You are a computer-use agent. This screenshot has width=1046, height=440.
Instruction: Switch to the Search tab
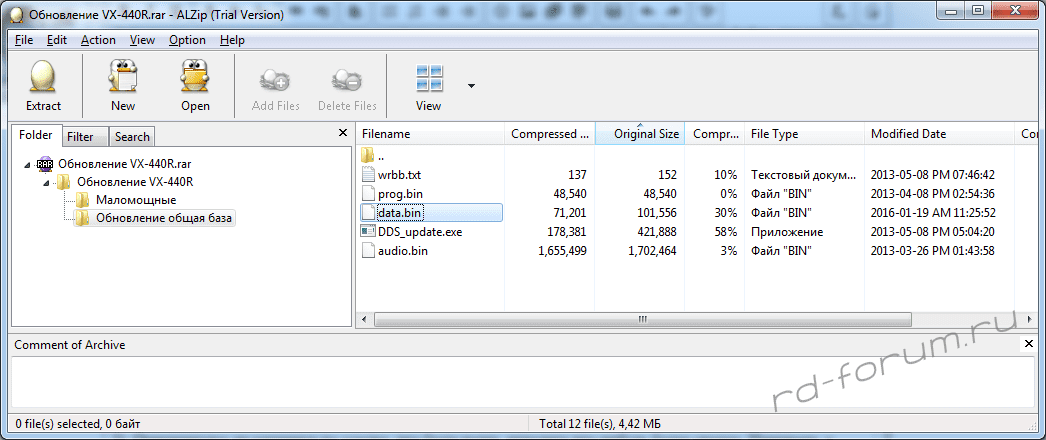(x=131, y=137)
